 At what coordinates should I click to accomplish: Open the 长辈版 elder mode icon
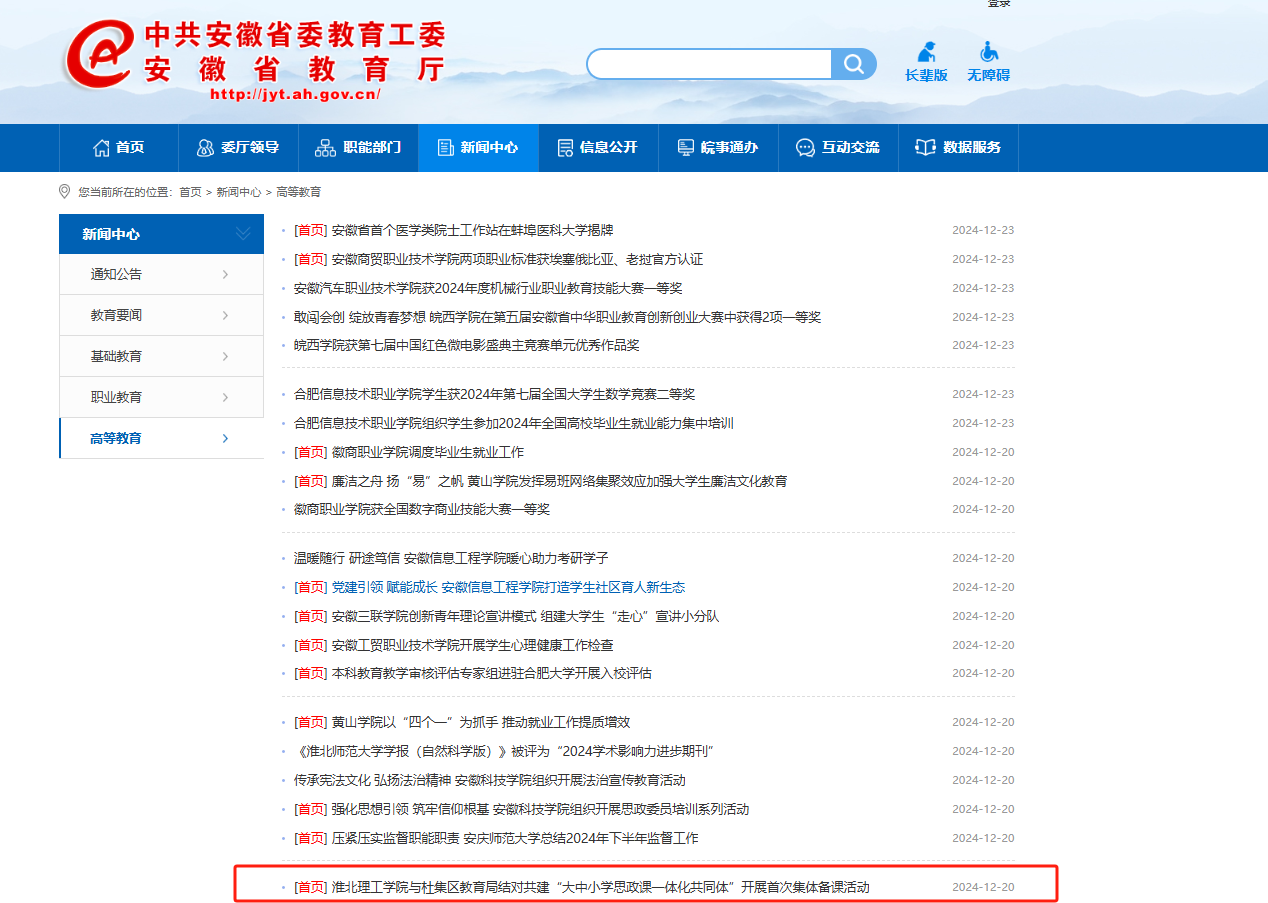(x=926, y=61)
